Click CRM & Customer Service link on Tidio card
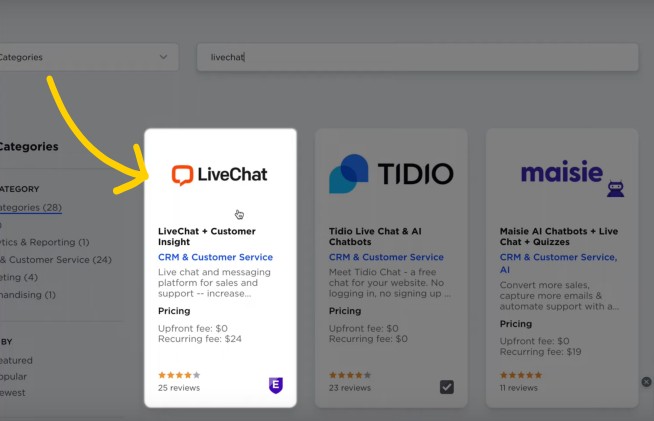The height and width of the screenshot is (421, 654). pyautogui.click(x=386, y=257)
